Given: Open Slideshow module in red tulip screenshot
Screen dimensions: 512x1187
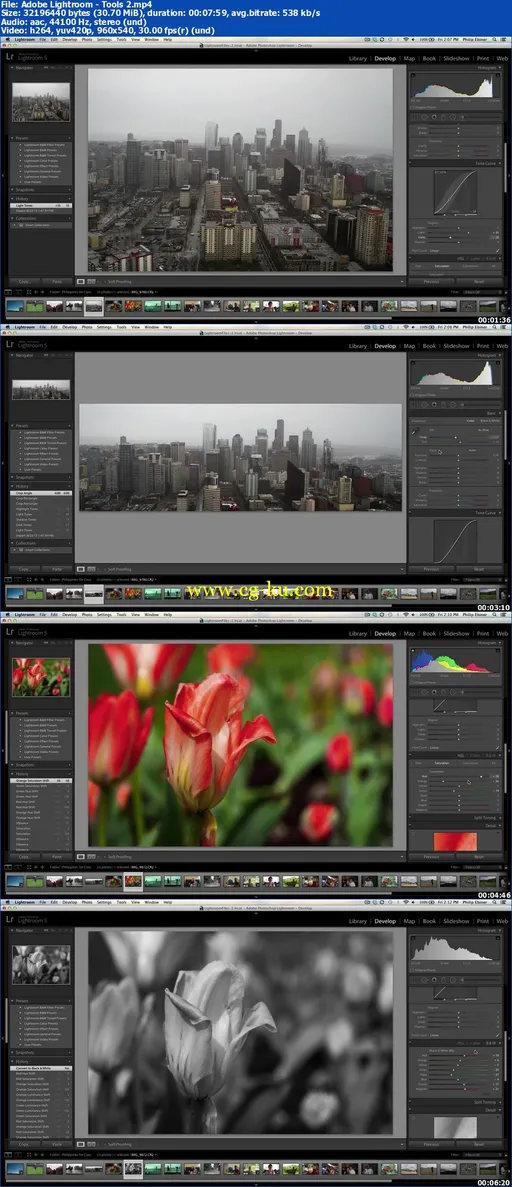Looking at the screenshot, I should [x=456, y=634].
